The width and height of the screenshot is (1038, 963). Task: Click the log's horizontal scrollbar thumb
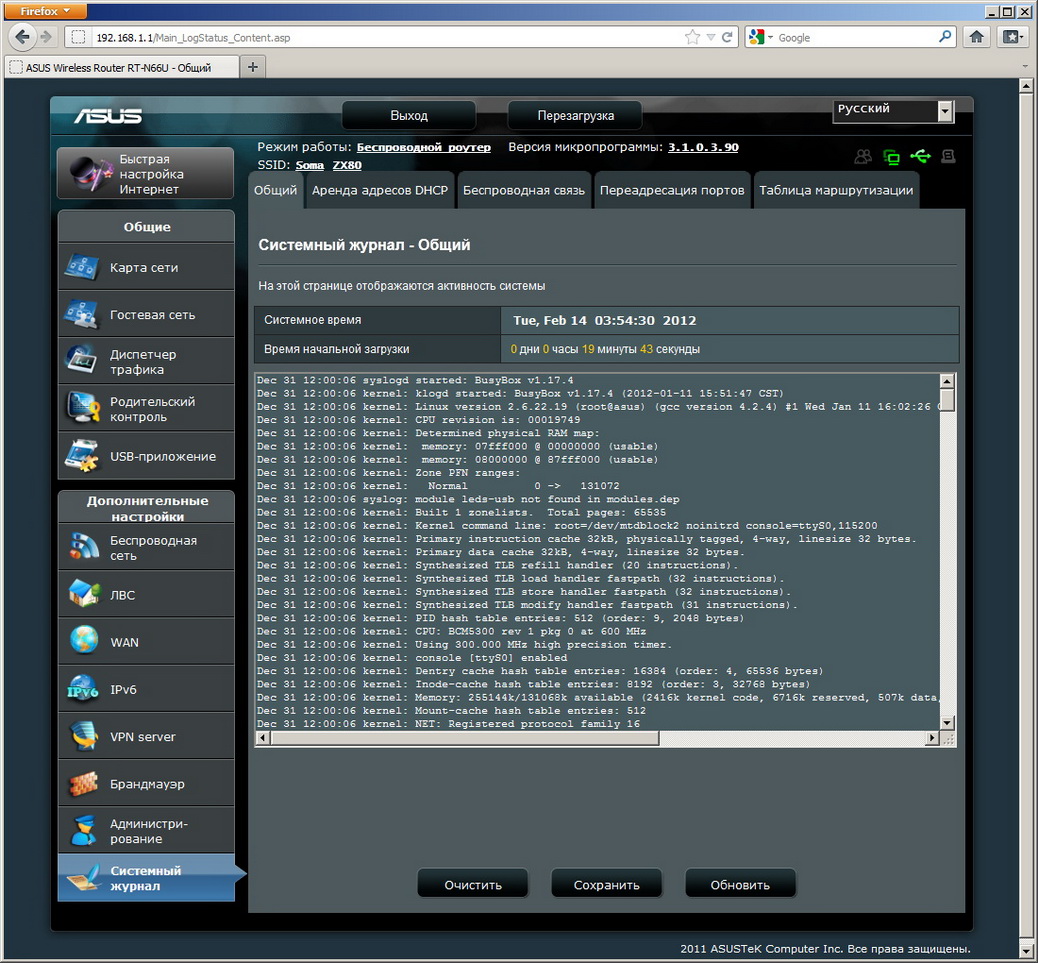[x=460, y=738]
